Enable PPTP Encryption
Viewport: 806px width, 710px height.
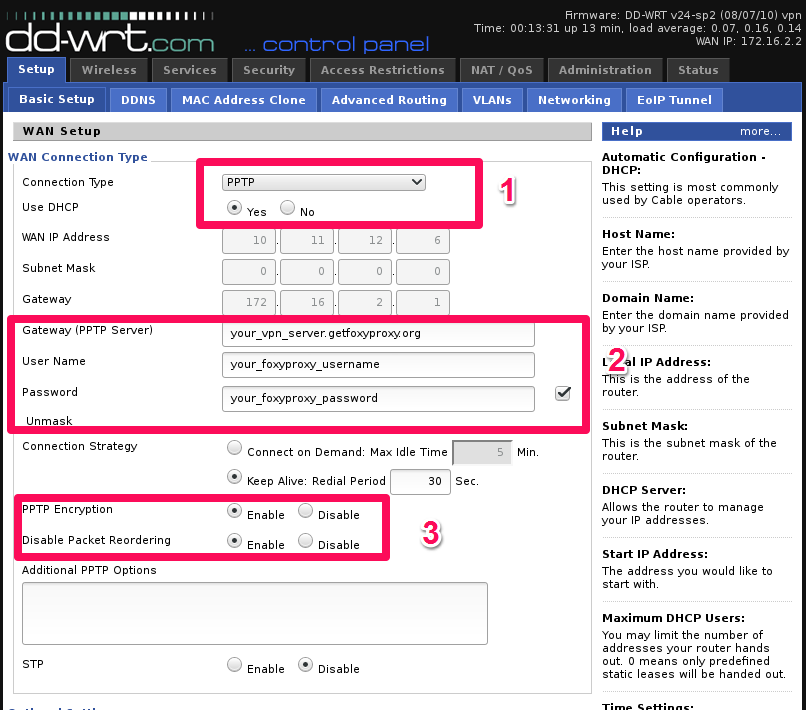pos(234,511)
